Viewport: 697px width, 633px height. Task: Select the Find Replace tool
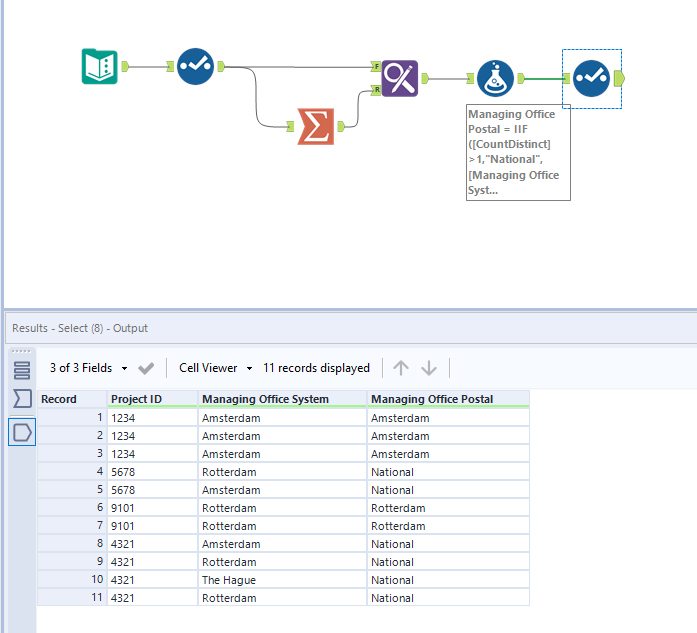click(400, 78)
